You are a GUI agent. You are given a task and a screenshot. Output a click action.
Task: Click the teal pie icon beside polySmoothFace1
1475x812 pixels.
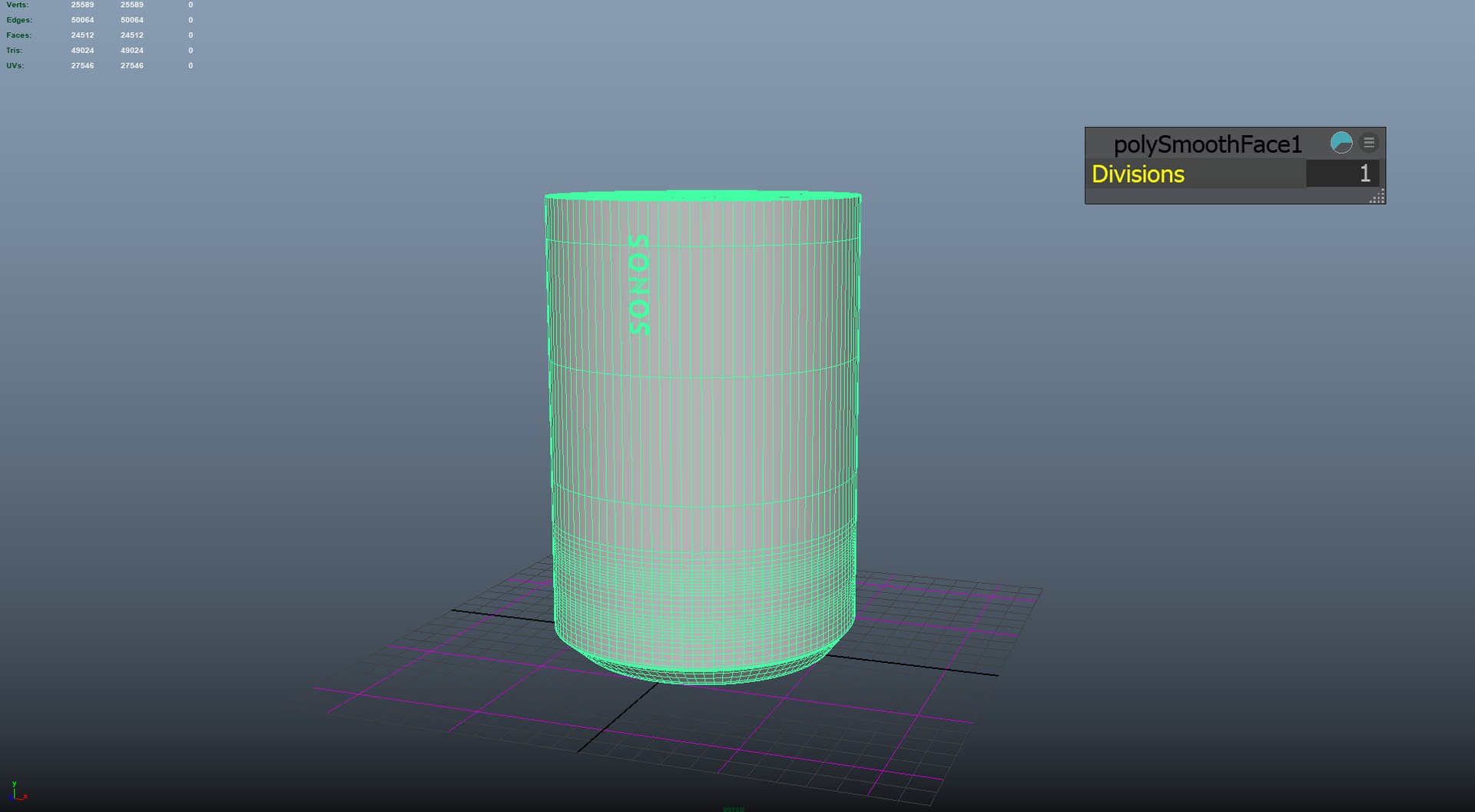pos(1341,143)
